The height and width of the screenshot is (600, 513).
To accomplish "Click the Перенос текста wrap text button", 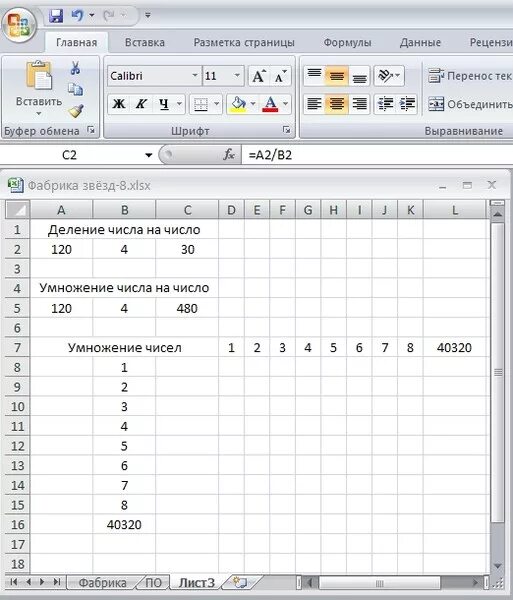I will [x=470, y=76].
